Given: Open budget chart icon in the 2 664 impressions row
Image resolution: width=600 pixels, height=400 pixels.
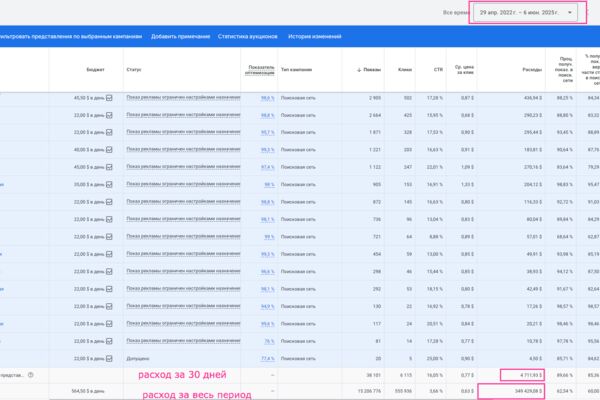Looking at the screenshot, I should click(x=109, y=115).
